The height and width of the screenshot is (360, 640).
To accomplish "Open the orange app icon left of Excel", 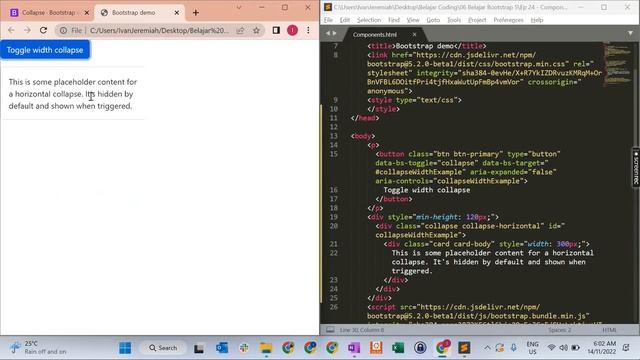I will click(x=376, y=348).
